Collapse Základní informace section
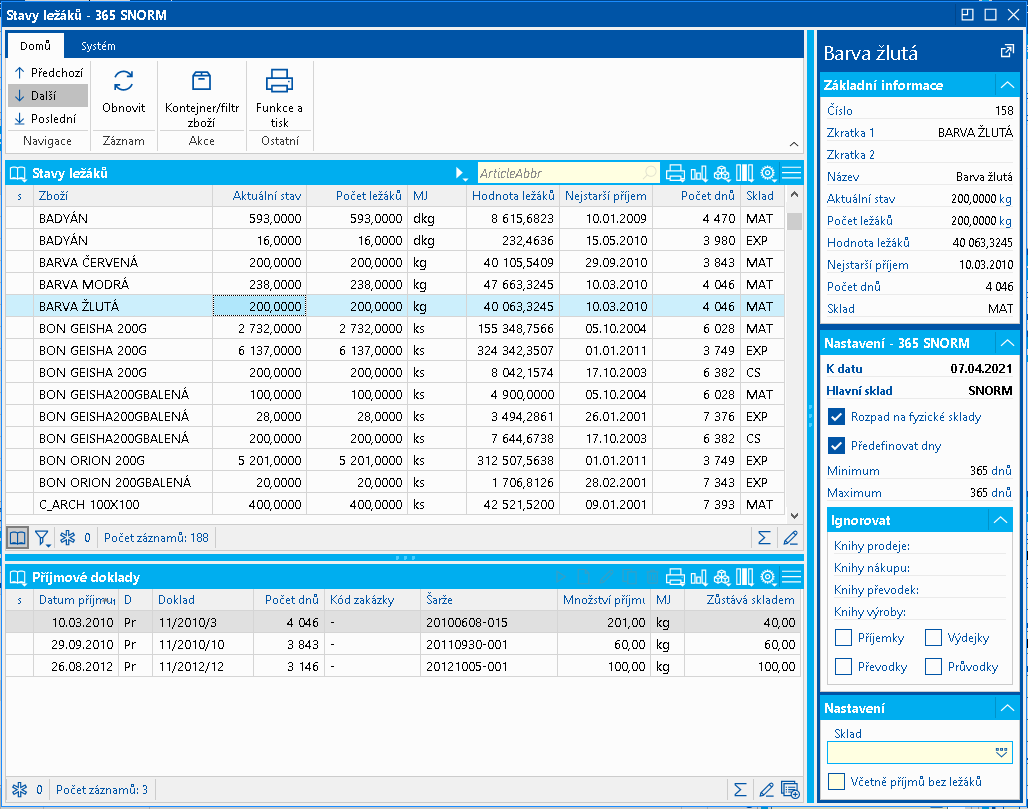This screenshot has height=809, width=1028. pyautogui.click(x=1007, y=85)
